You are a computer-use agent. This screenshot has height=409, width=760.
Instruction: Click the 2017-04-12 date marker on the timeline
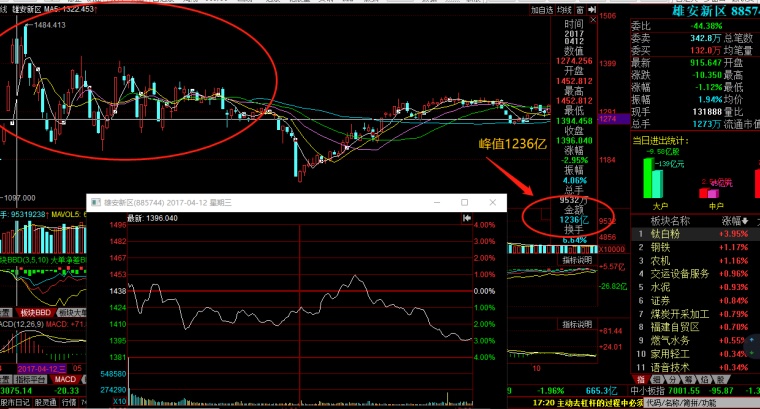click(41, 369)
